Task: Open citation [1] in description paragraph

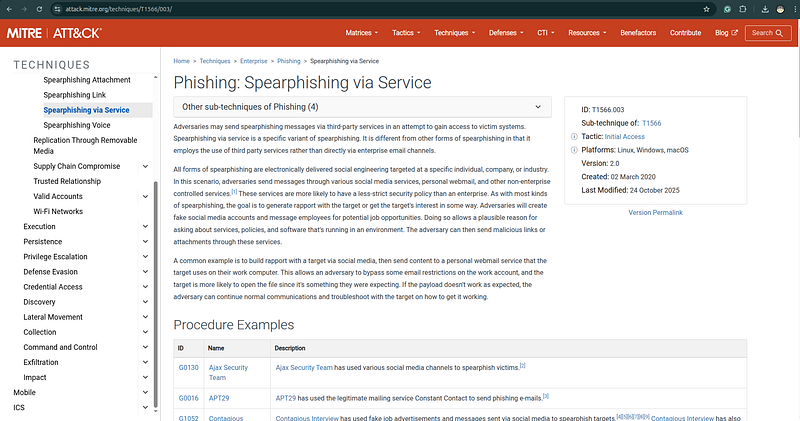Action: (234, 192)
